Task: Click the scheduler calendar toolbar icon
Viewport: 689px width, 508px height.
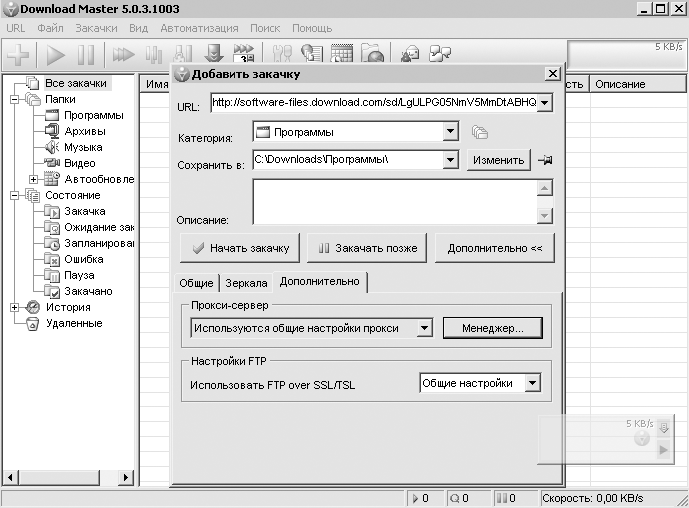Action: coord(341,54)
